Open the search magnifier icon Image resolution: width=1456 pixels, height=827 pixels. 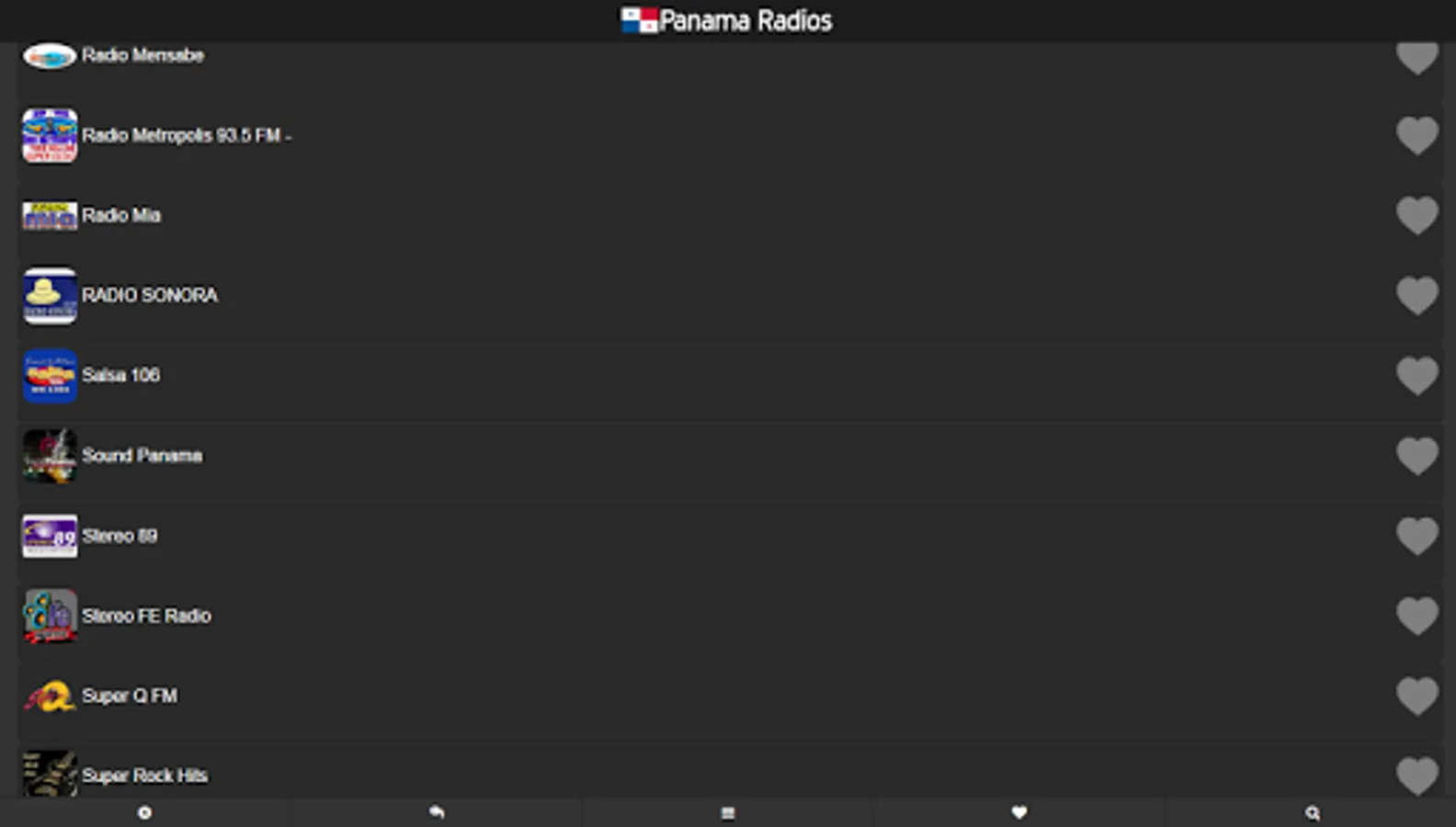1312,812
